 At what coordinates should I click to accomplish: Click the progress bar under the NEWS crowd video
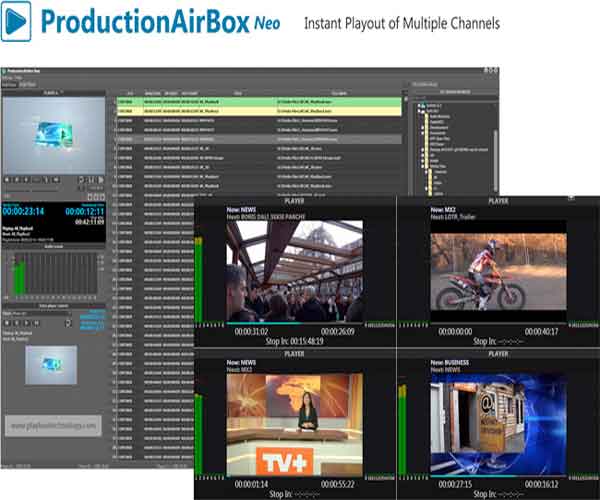(295, 323)
